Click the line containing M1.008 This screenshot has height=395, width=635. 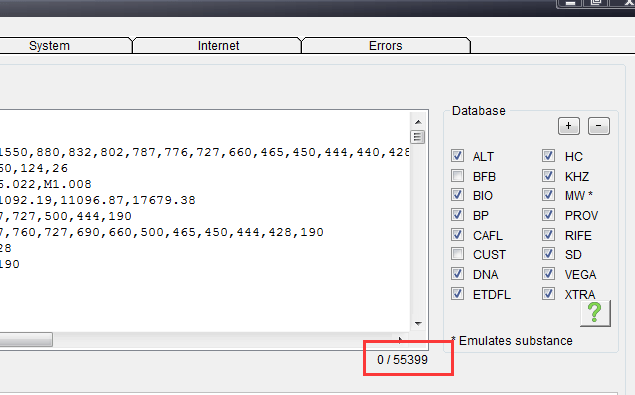click(x=46, y=184)
